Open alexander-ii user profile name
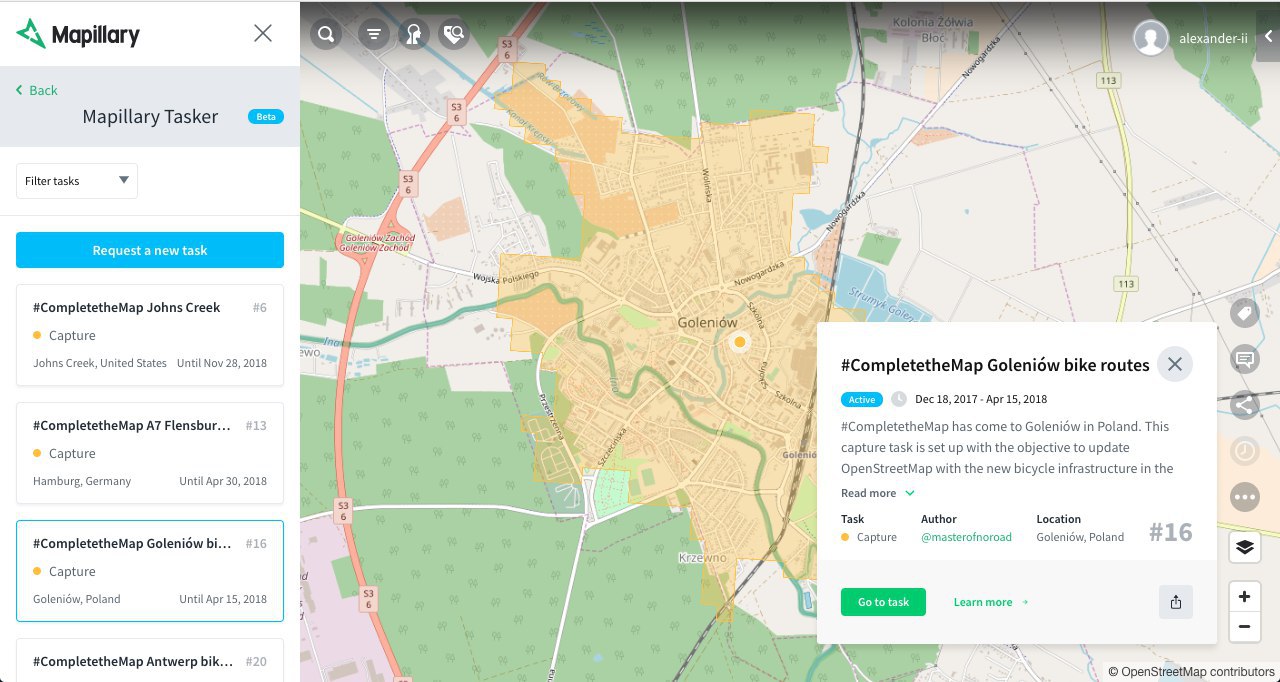Viewport: 1280px width, 682px height. tap(1213, 38)
